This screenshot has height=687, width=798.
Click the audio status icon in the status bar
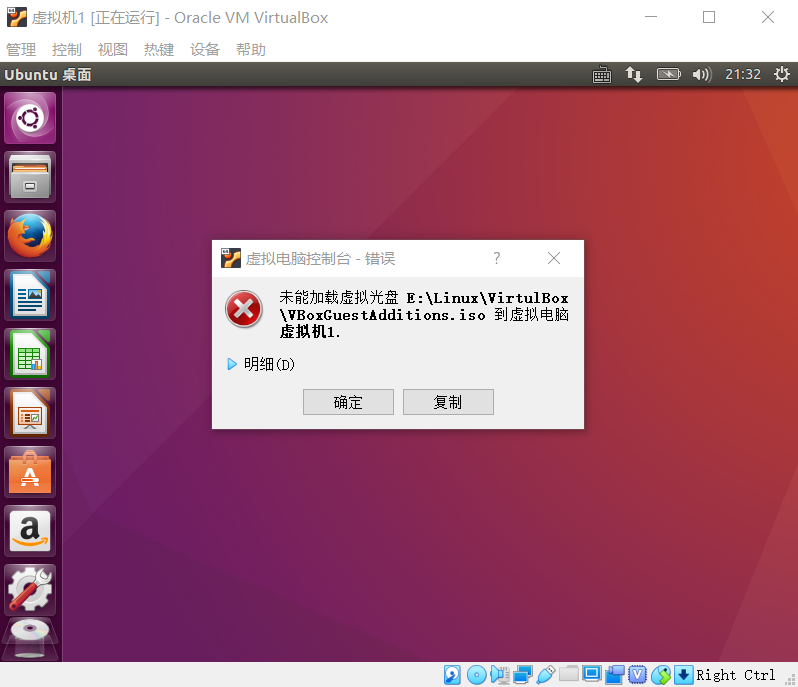point(500,675)
